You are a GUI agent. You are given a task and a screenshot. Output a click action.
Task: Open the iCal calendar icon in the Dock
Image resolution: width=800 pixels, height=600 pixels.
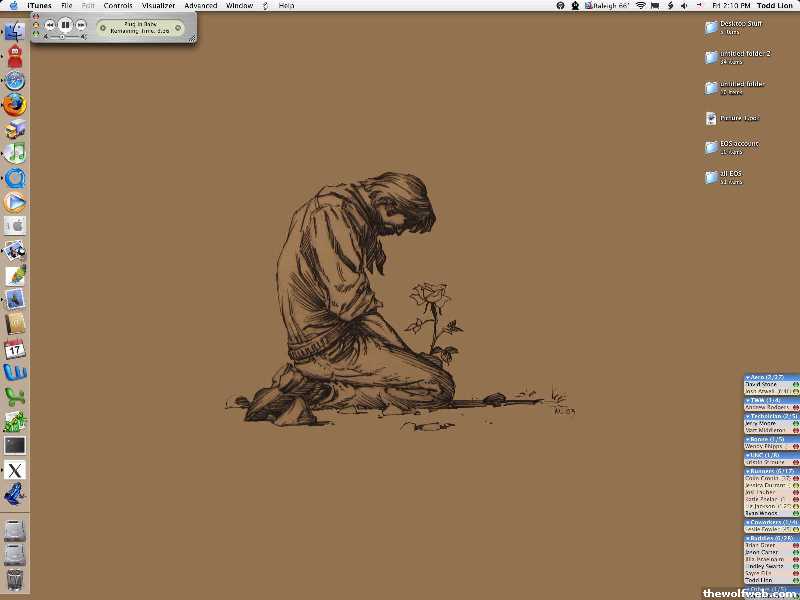point(14,349)
